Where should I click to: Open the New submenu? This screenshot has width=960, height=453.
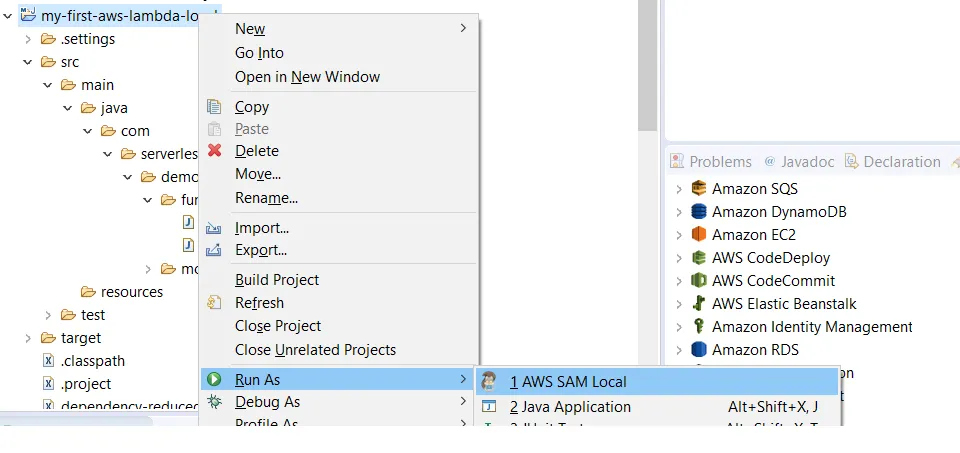click(x=339, y=28)
